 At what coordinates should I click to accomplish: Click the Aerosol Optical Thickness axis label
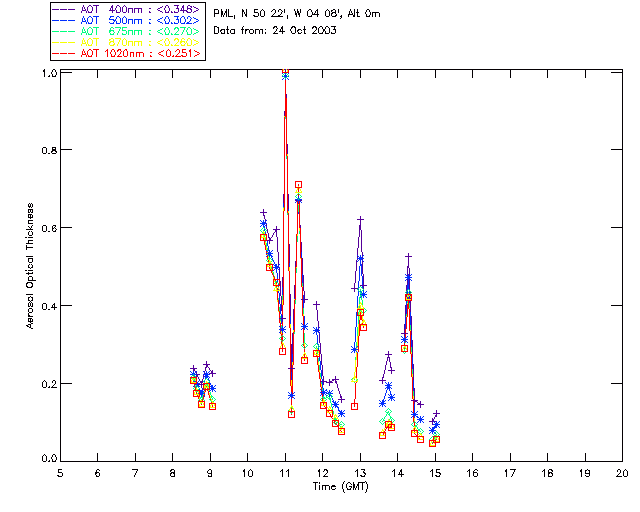(x=30, y=266)
